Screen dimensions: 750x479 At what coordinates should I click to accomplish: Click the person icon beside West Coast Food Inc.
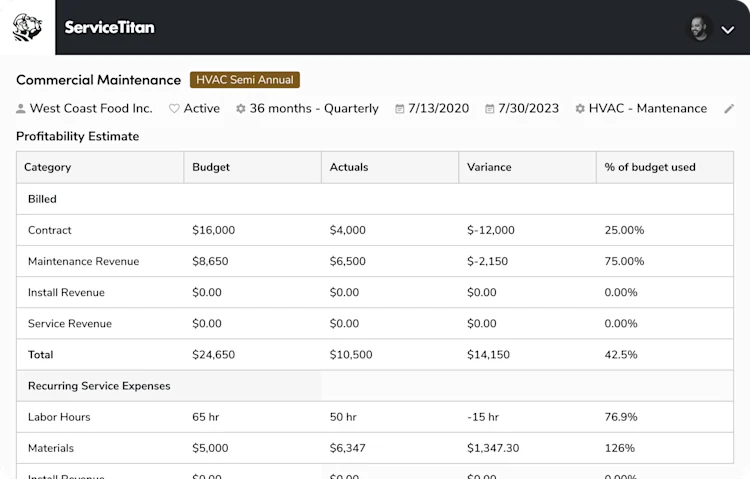click(x=21, y=109)
